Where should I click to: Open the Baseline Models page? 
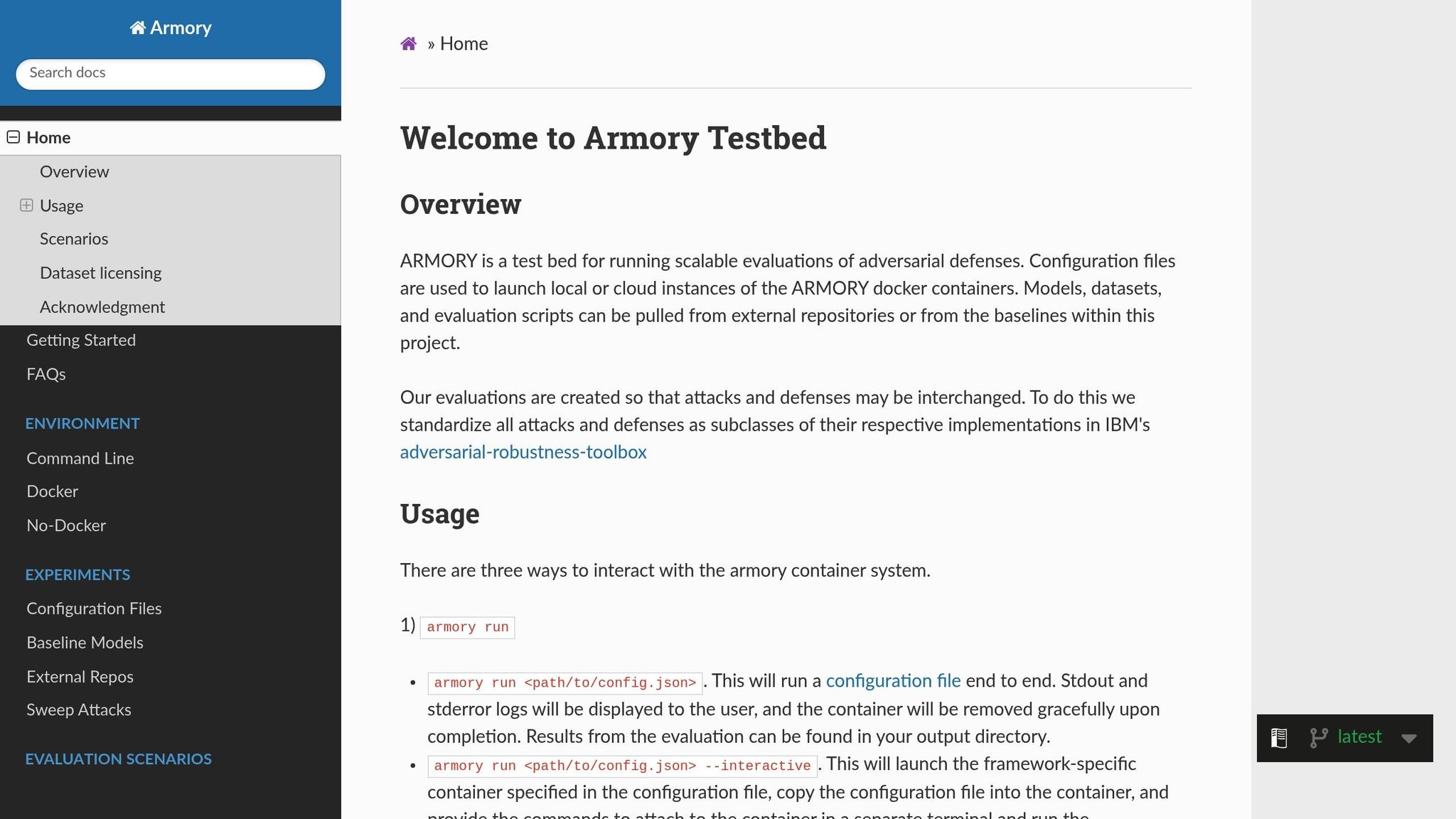[x=85, y=643]
